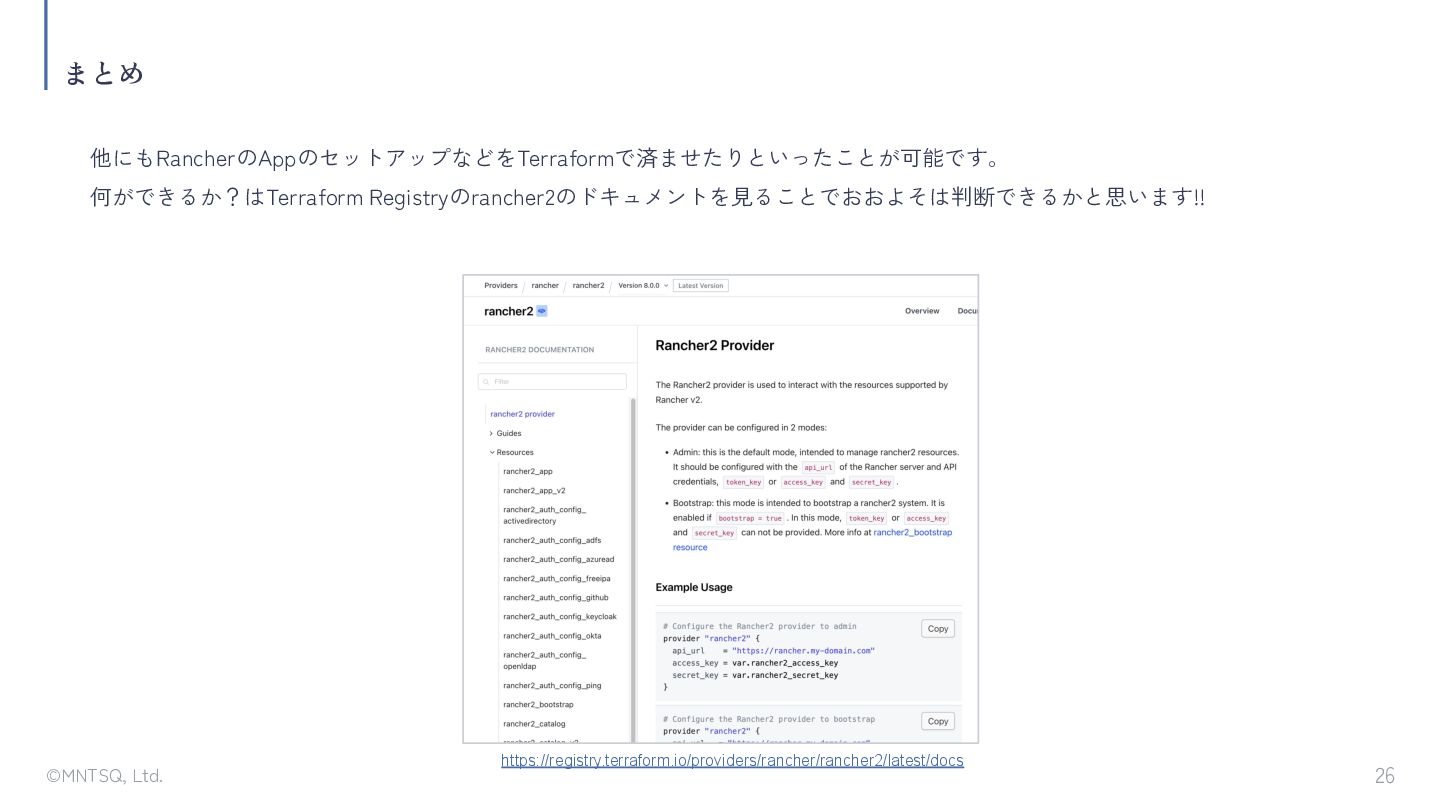Open rancher2_auth_config_github resource
Screen dimensions: 1440x810
coord(556,597)
